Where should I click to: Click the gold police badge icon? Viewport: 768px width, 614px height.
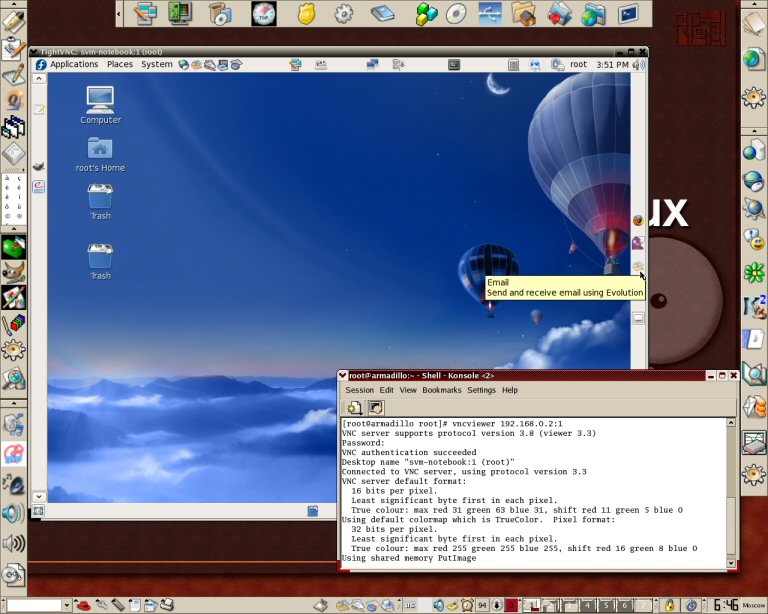306,14
